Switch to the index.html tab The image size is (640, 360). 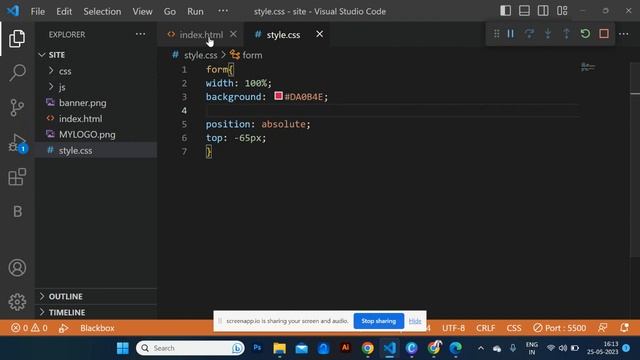pos(201,35)
